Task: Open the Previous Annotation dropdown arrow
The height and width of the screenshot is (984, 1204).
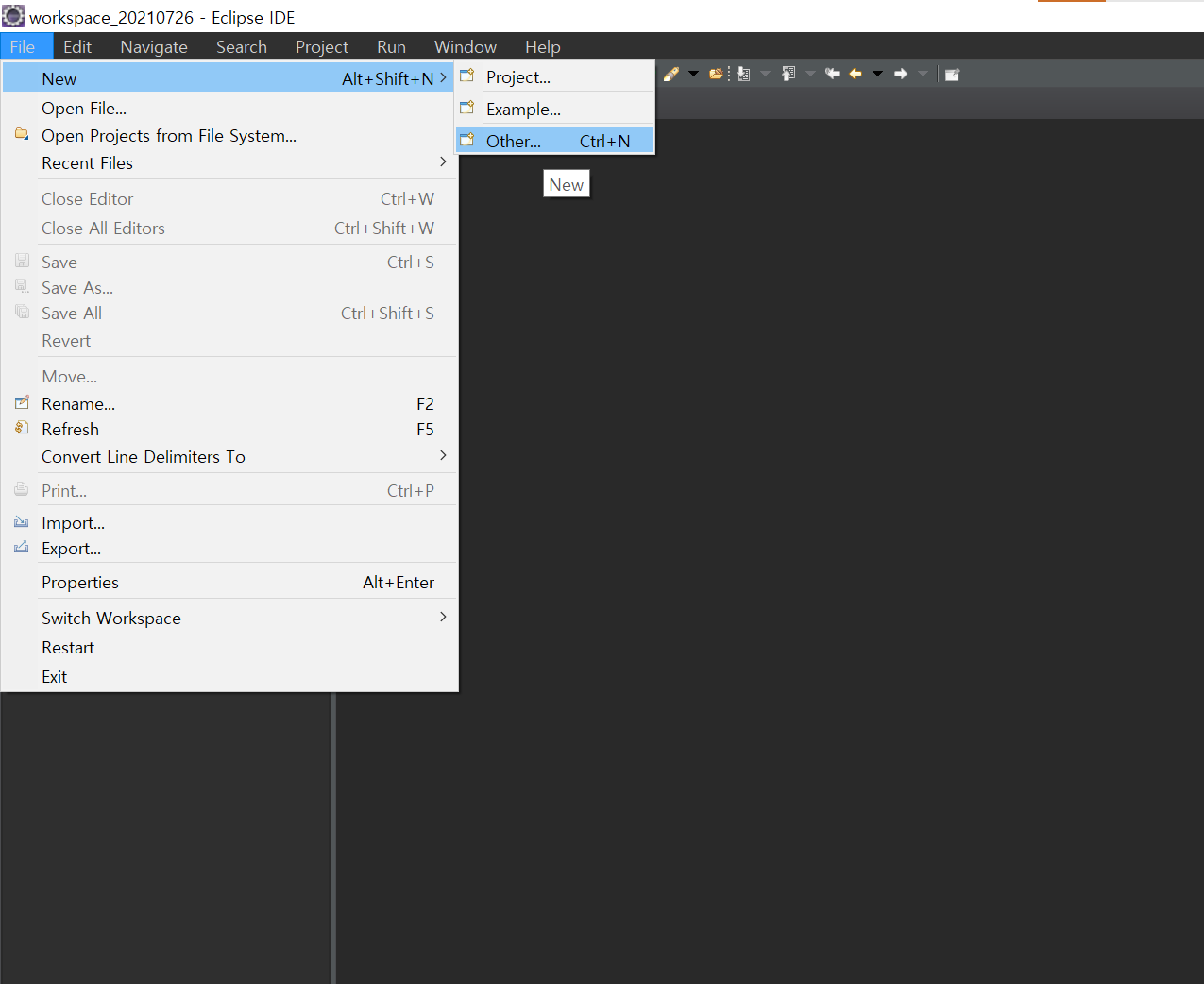Action: (810, 74)
